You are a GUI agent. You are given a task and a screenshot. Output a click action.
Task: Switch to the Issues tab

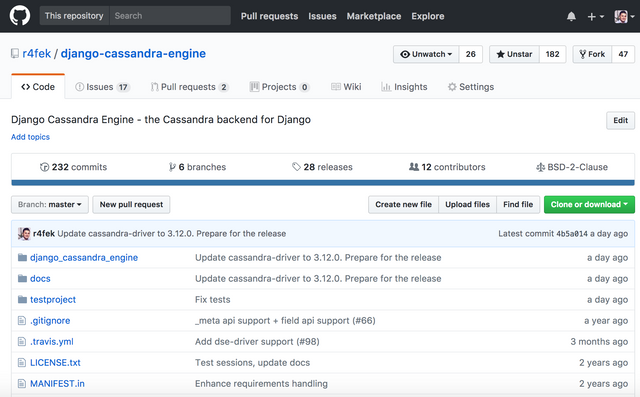tap(102, 87)
